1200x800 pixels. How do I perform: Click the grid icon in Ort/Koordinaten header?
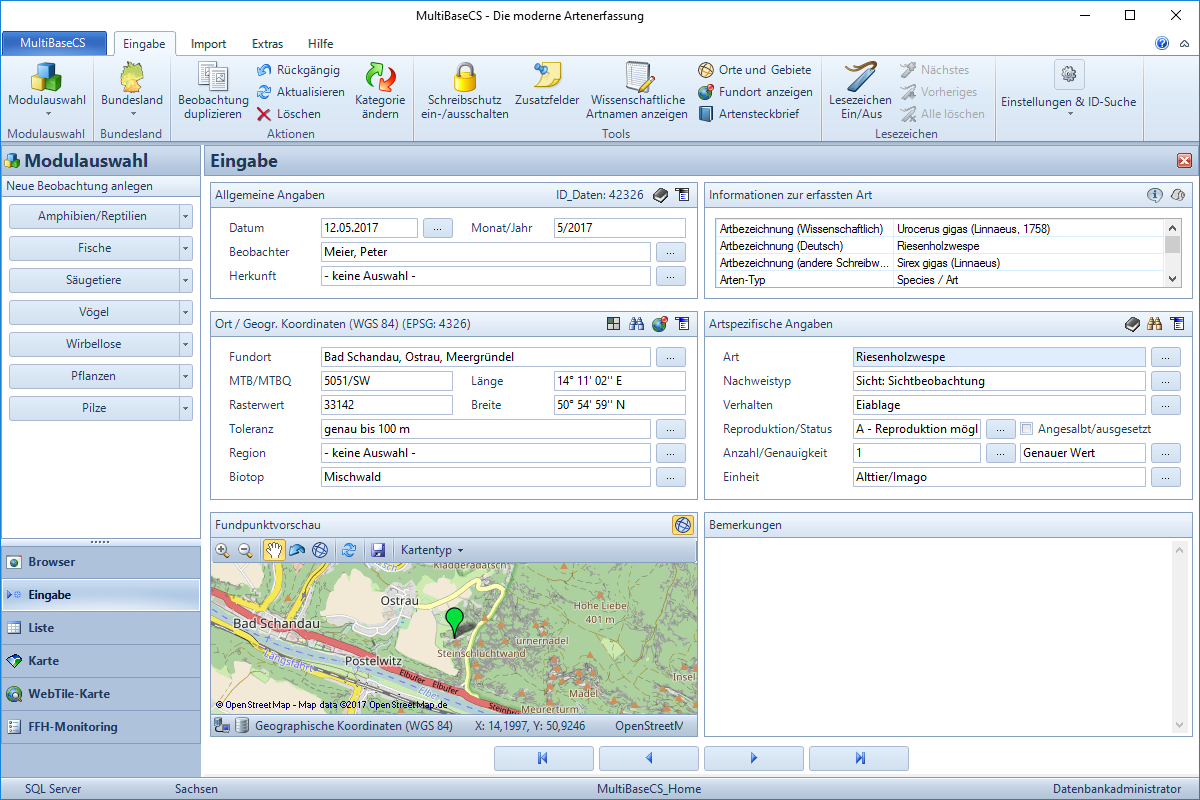[614, 324]
